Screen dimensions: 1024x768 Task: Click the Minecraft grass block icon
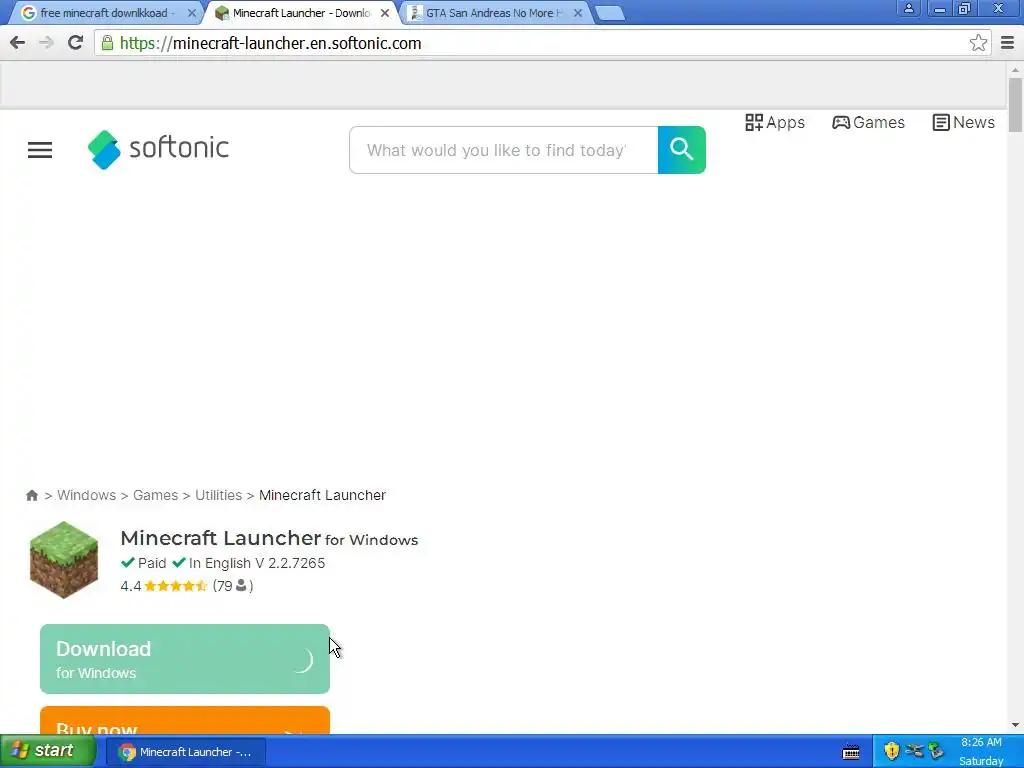(64, 560)
